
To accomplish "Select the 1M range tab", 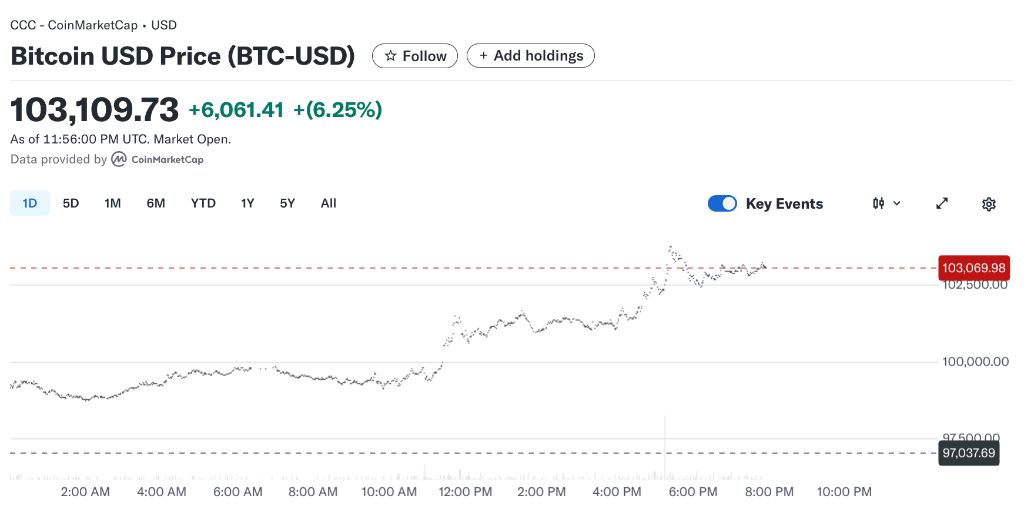I will tap(113, 204).
